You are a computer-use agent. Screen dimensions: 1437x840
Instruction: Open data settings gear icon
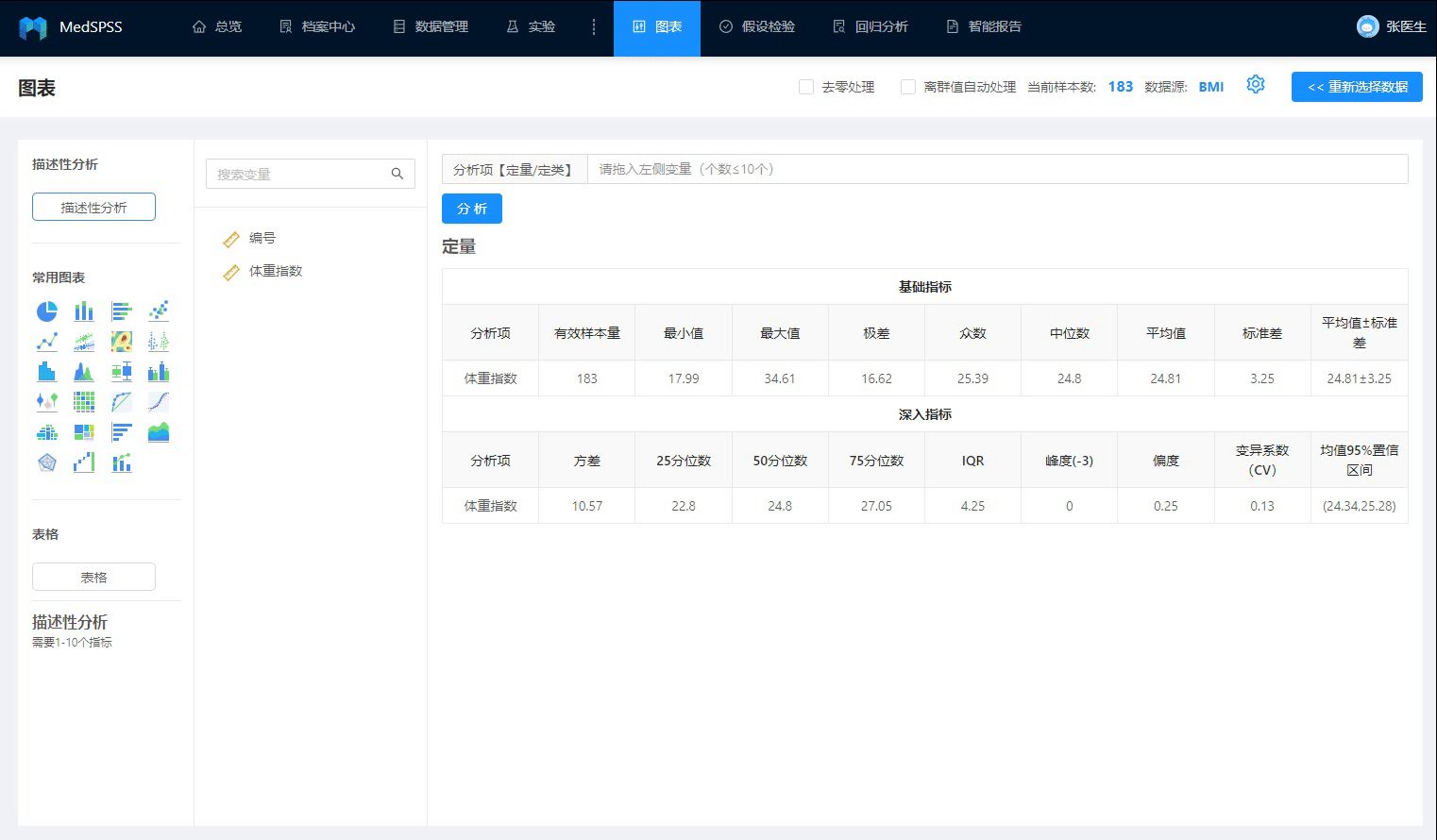coord(1255,85)
